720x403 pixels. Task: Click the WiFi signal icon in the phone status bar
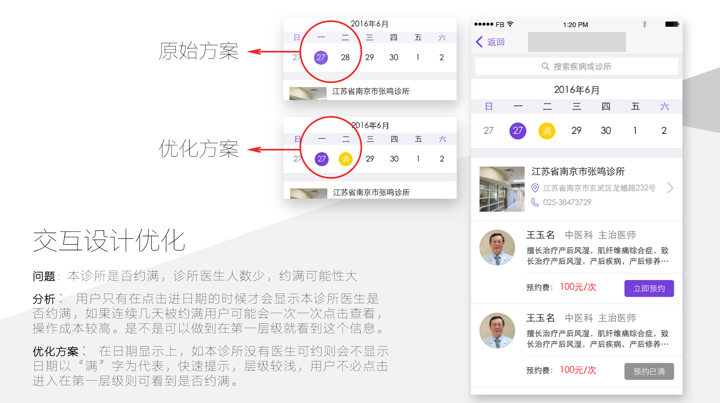point(510,24)
